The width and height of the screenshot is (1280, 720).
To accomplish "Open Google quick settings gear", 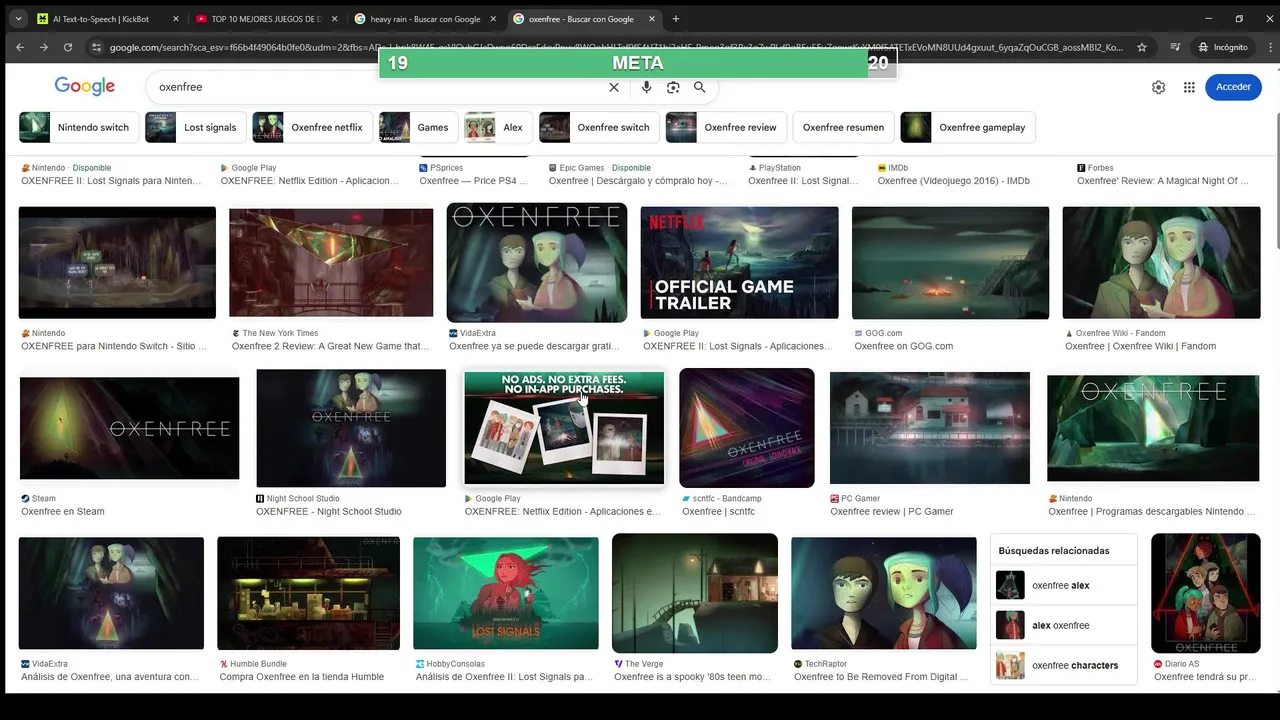I will coord(1158,87).
